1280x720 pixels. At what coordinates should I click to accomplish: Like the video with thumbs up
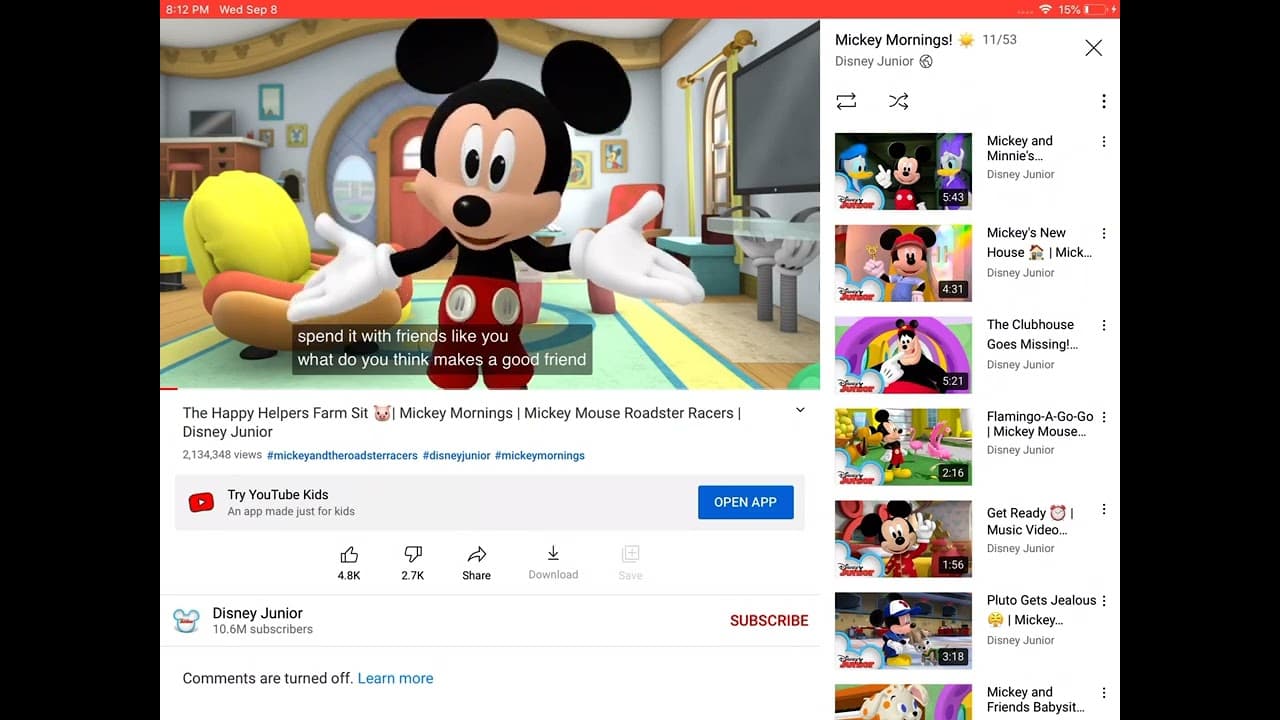pyautogui.click(x=349, y=555)
